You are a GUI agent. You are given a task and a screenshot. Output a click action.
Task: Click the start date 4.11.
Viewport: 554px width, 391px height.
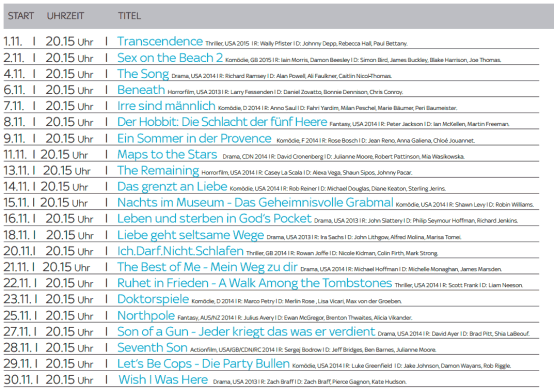14,74
